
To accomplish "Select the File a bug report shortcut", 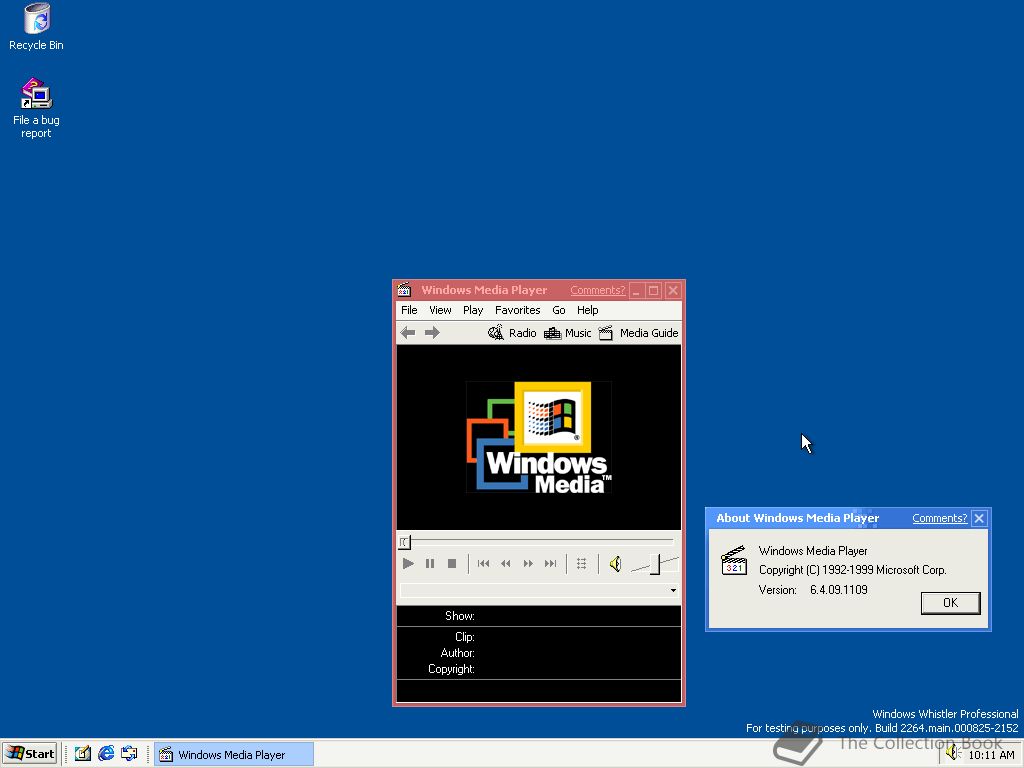I will (x=37, y=108).
